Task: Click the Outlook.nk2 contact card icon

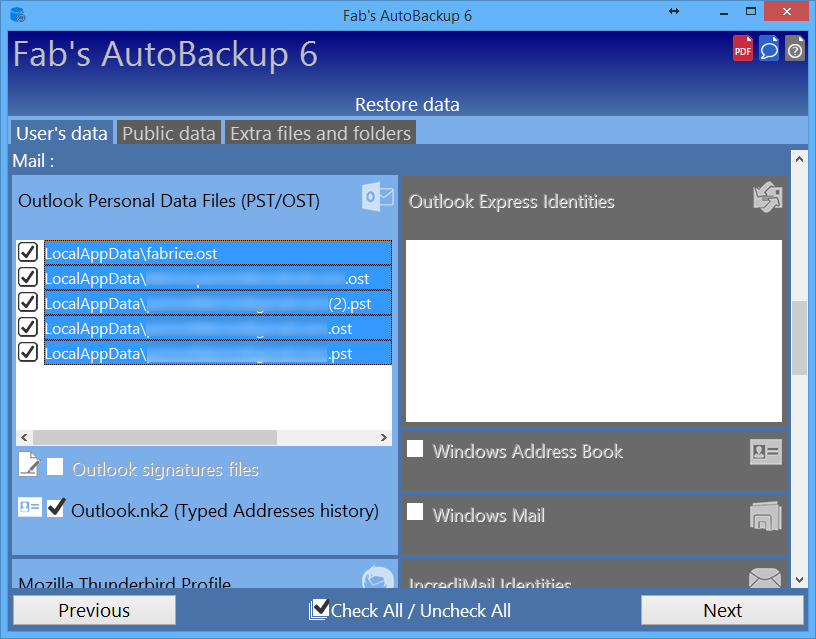Action: click(30, 507)
